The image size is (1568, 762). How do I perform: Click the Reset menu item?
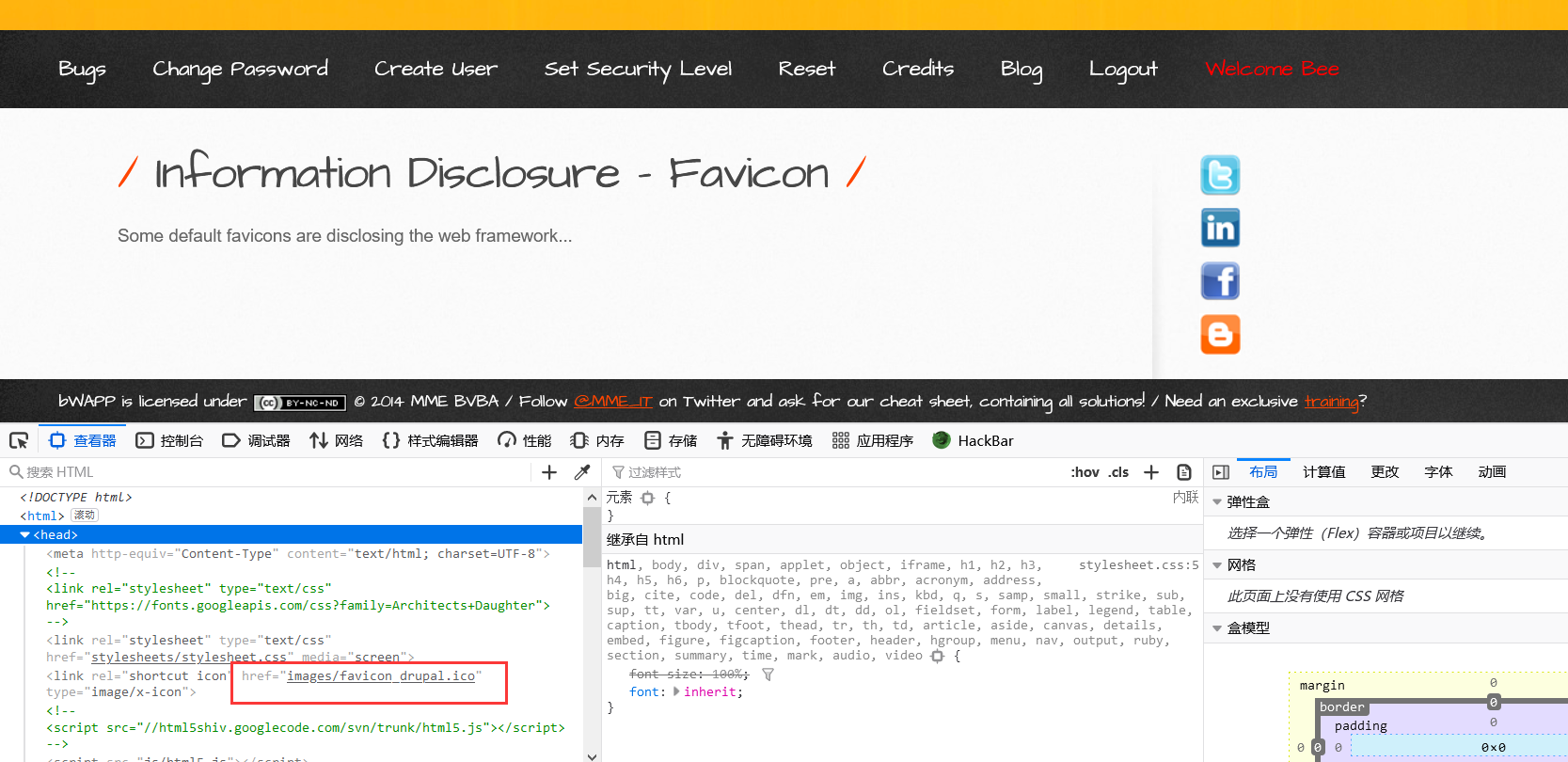(807, 69)
